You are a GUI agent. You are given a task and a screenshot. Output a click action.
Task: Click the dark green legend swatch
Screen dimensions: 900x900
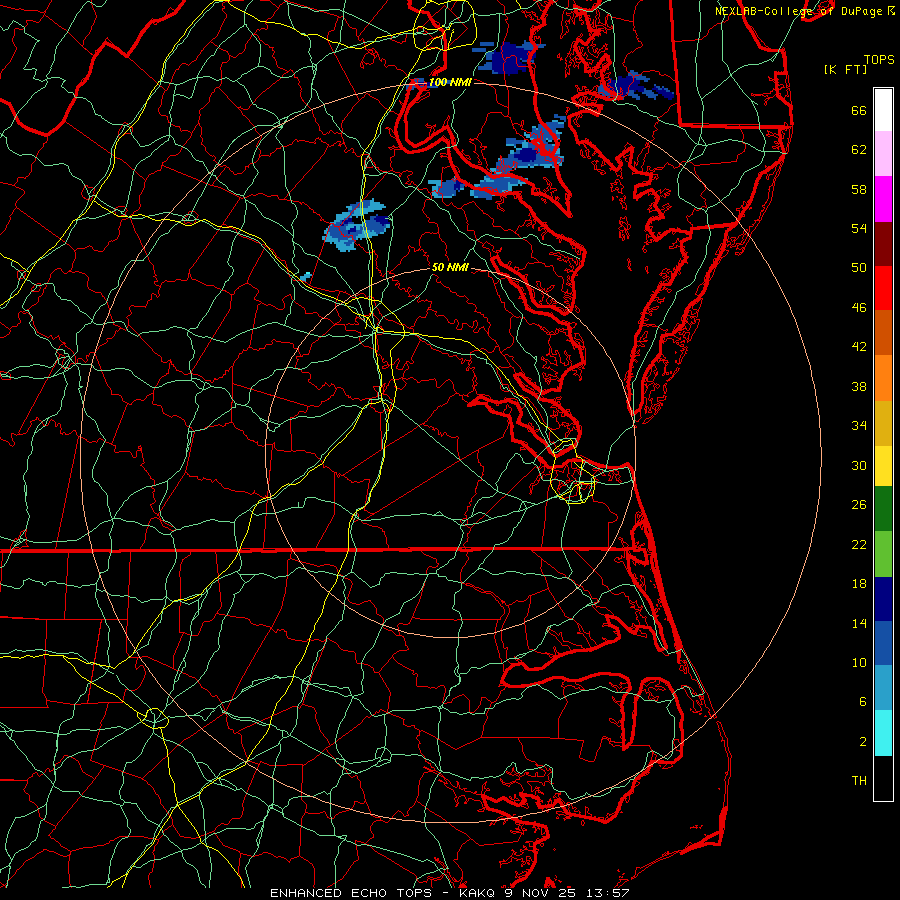pos(883,509)
